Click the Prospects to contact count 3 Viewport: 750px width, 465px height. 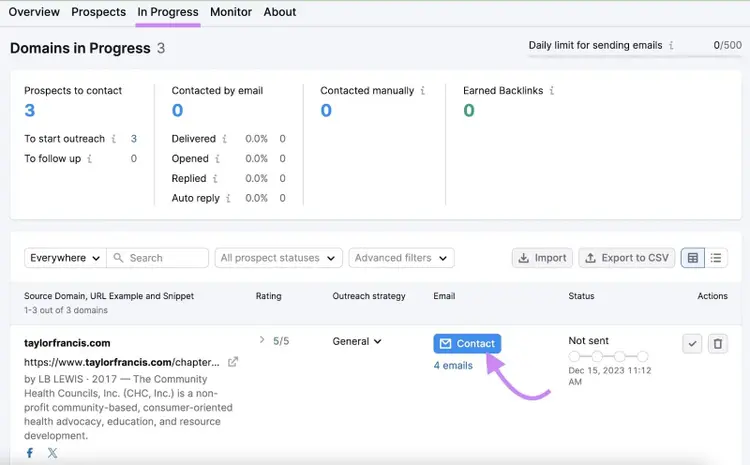pos(30,111)
